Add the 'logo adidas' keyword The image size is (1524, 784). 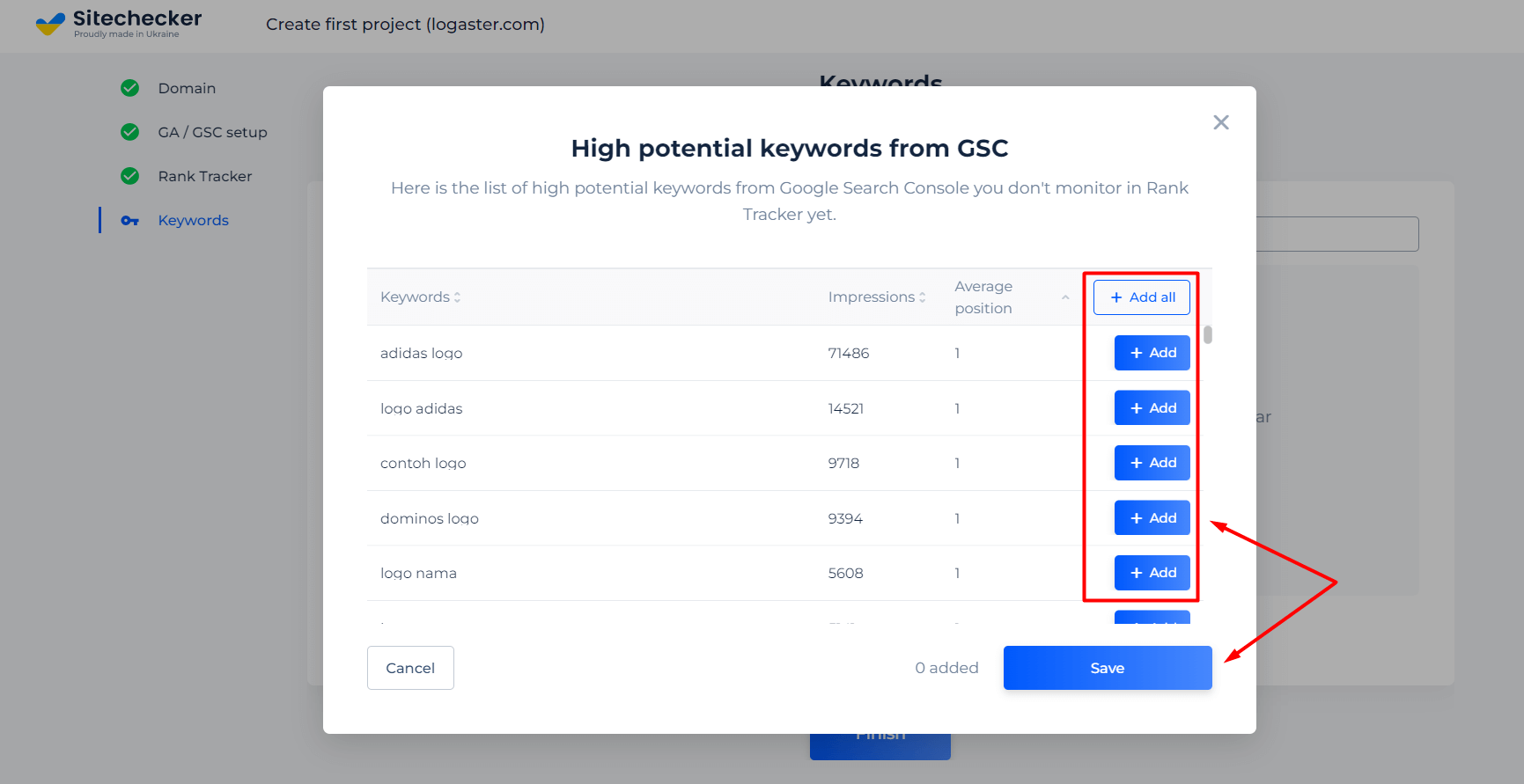[x=1152, y=408]
